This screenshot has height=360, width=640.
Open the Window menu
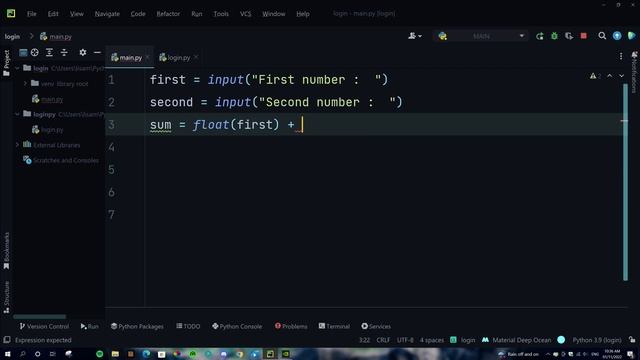tap(273, 14)
